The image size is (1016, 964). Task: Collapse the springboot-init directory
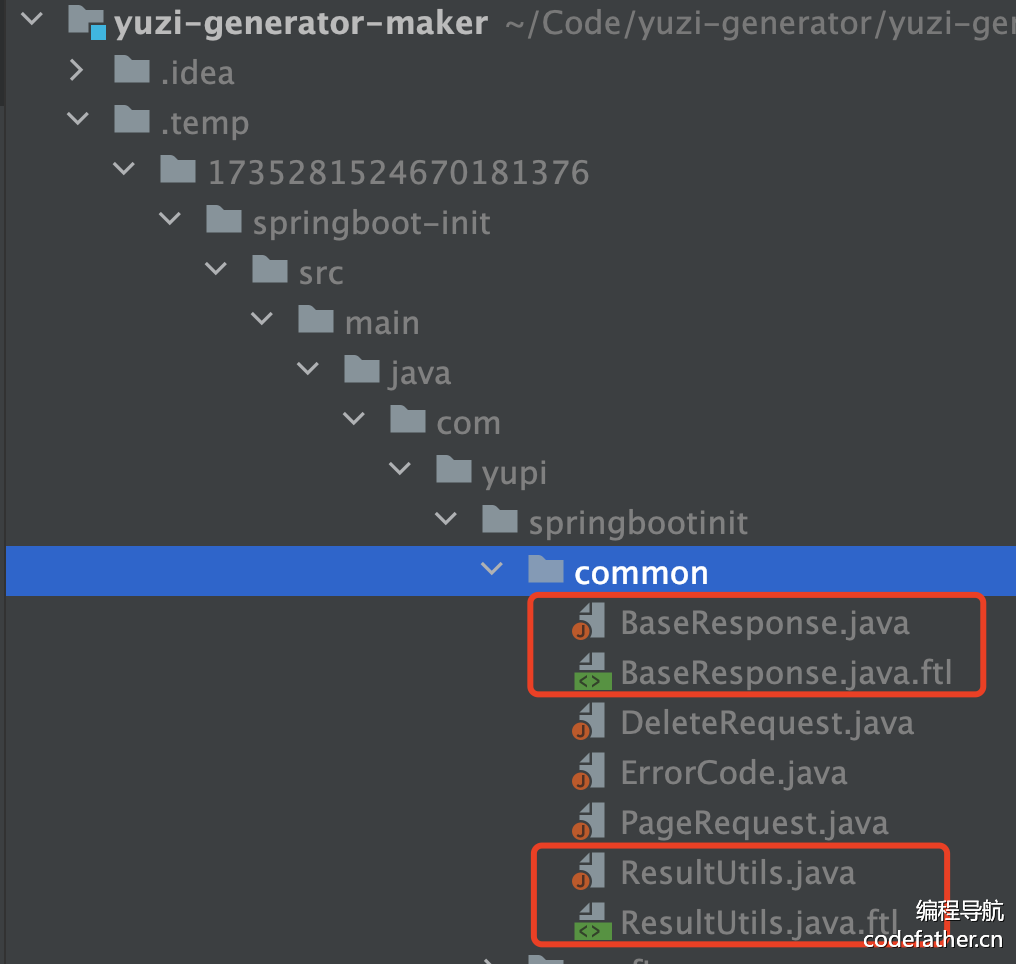pos(169,220)
